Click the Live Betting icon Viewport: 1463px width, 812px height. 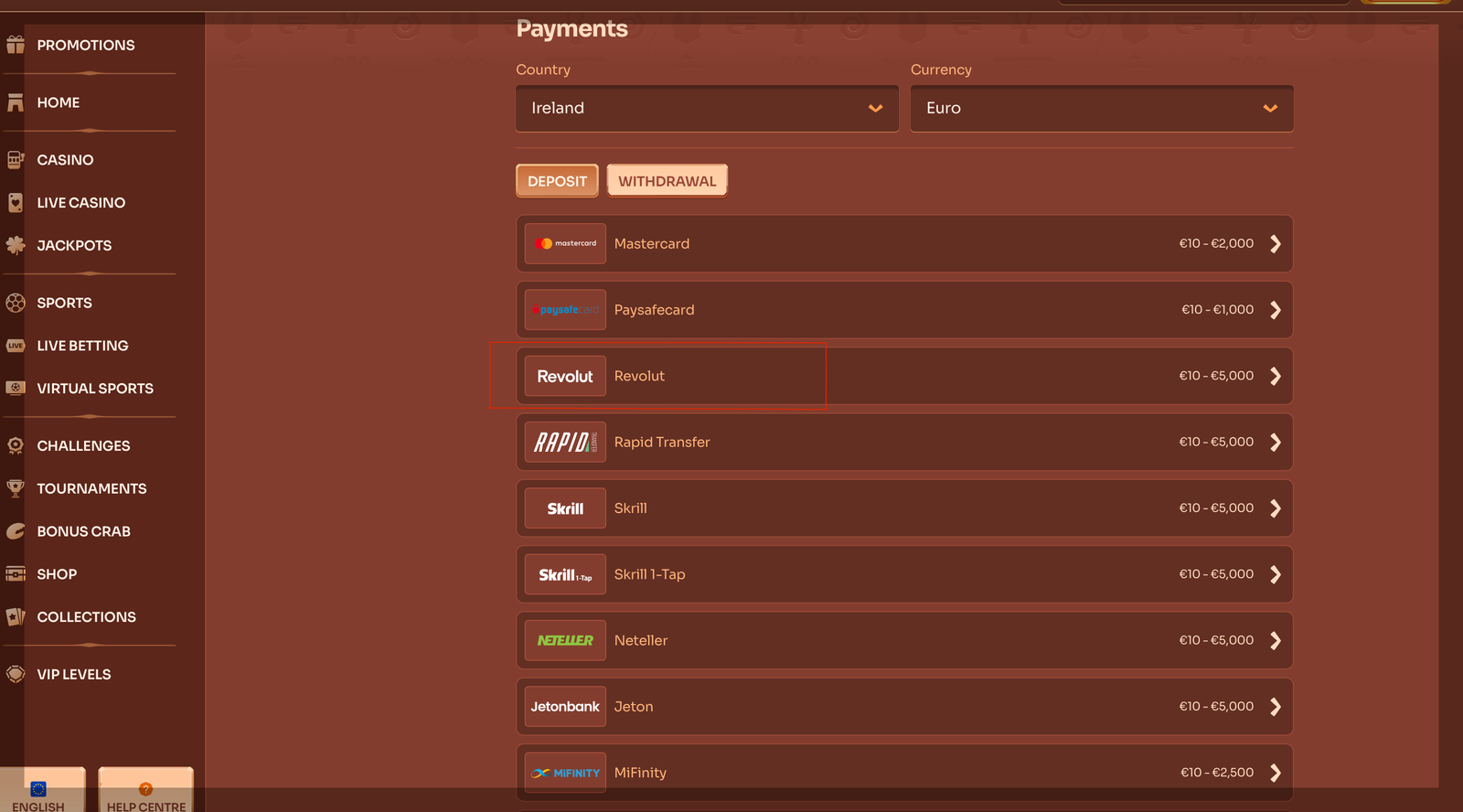pos(16,346)
